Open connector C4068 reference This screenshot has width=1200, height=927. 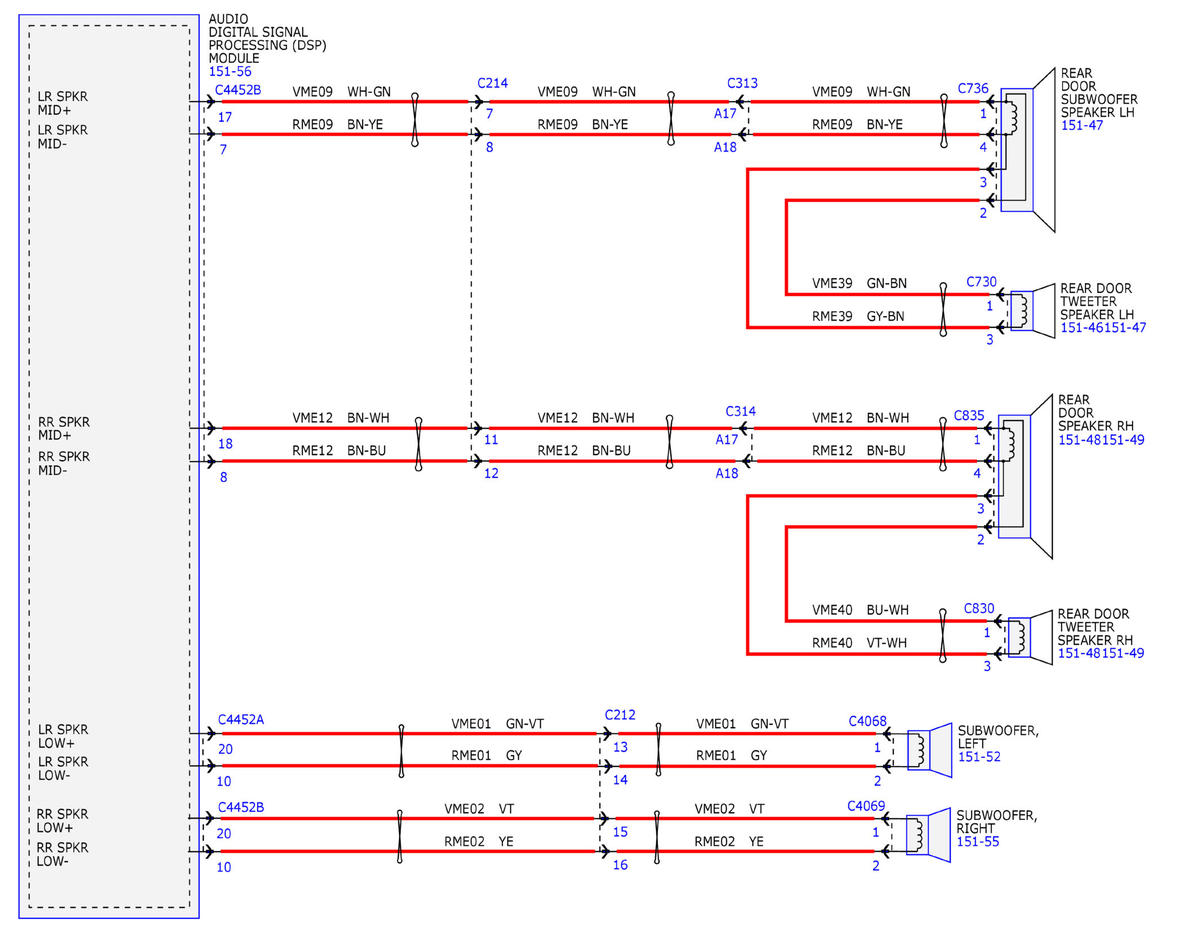click(867, 720)
